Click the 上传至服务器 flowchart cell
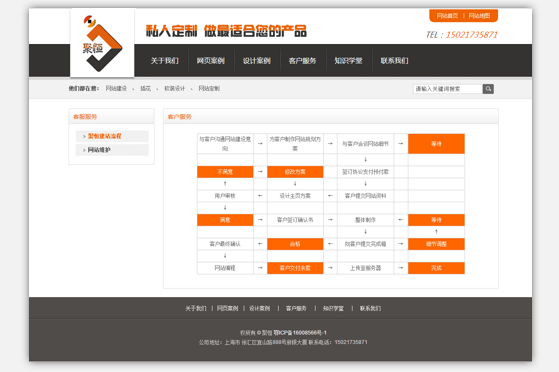 (365, 268)
